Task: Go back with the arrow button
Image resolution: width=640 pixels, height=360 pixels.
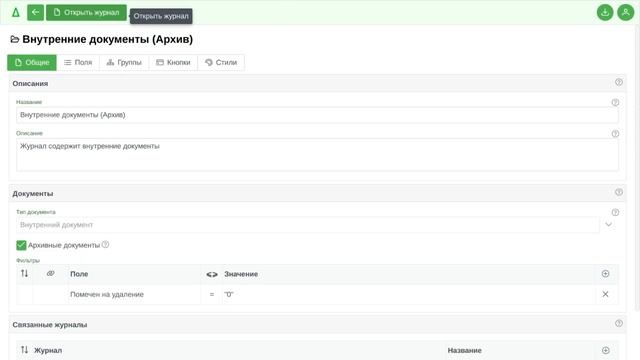Action: pos(36,13)
